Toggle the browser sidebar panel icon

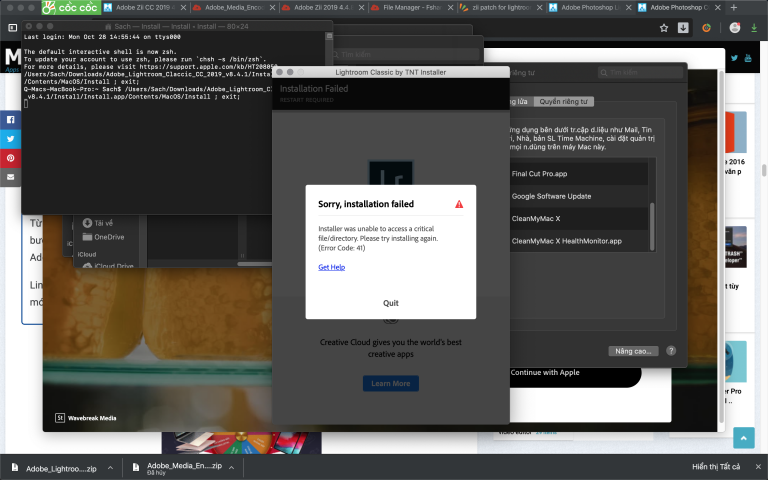pos(13,28)
